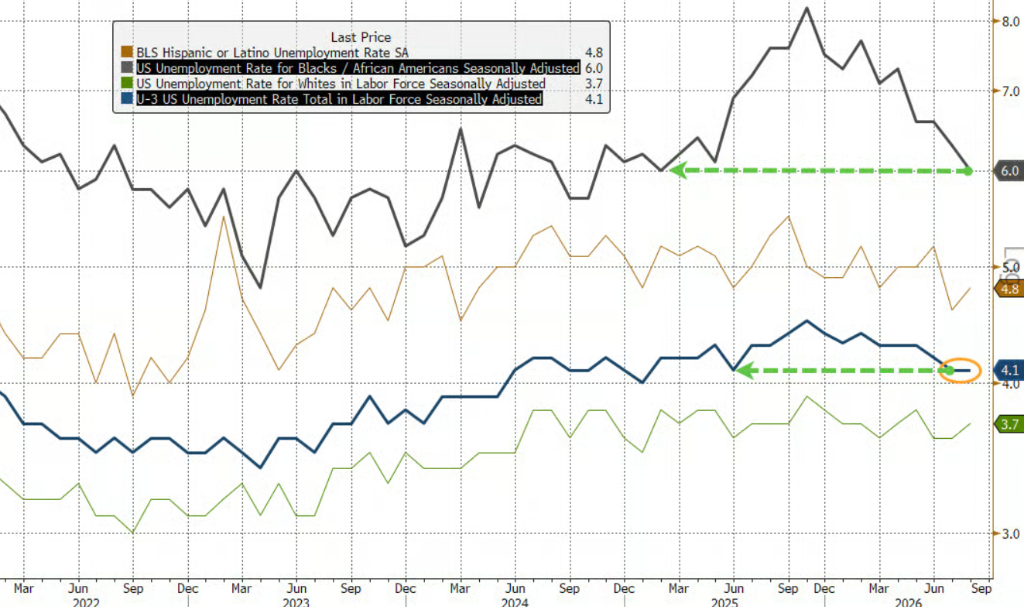
Task: Click the Jun label above the 2025 year label
Action: click(733, 588)
